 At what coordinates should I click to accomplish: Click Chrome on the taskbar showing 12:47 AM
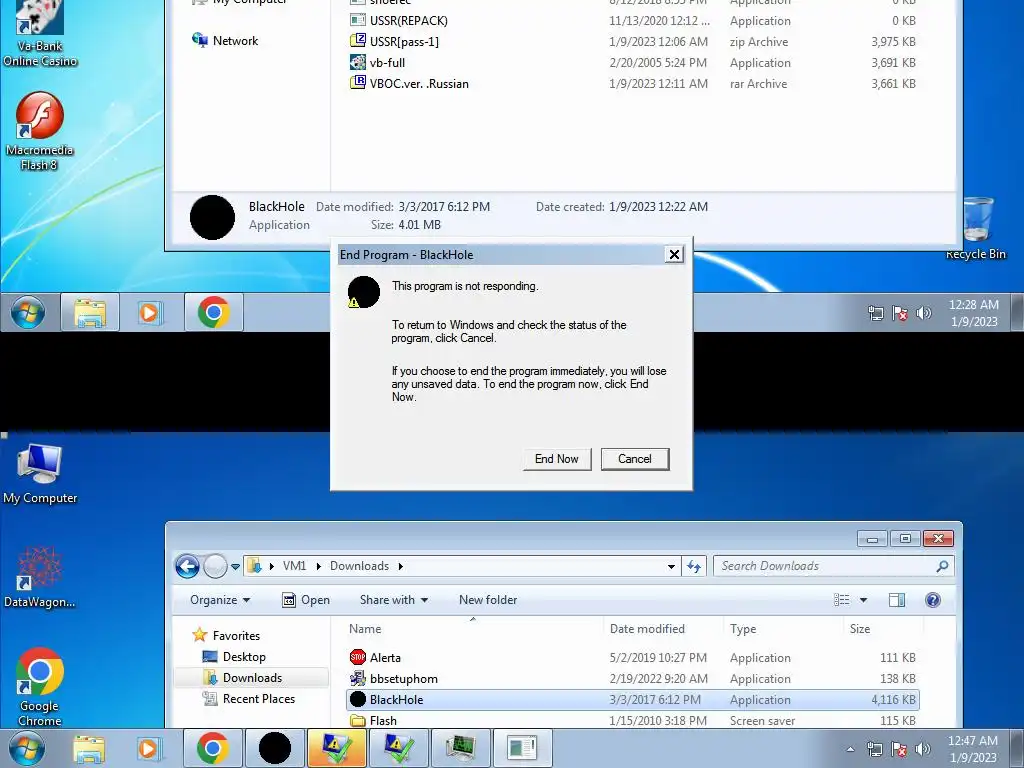212,748
